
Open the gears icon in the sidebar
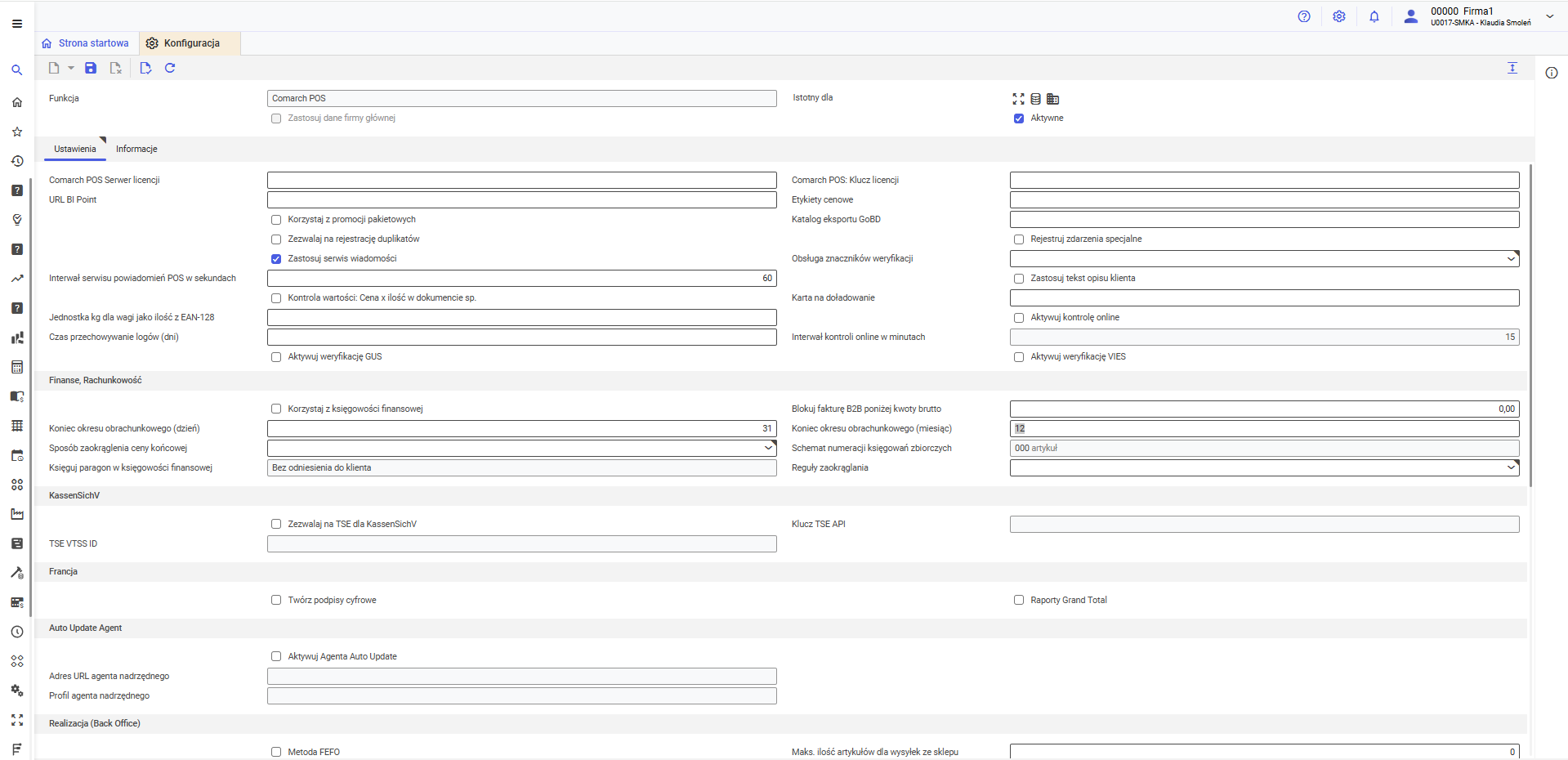click(17, 691)
